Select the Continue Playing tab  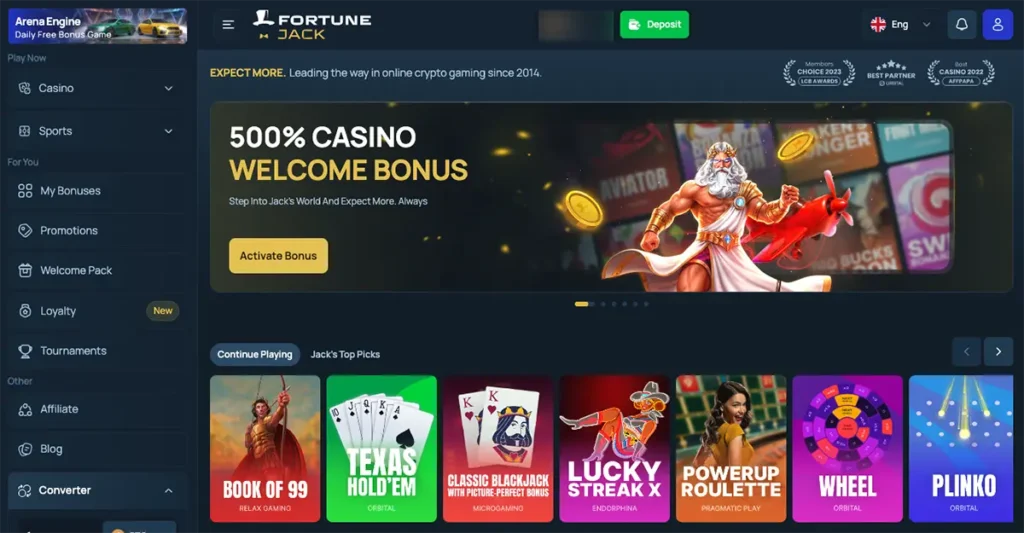pos(255,354)
